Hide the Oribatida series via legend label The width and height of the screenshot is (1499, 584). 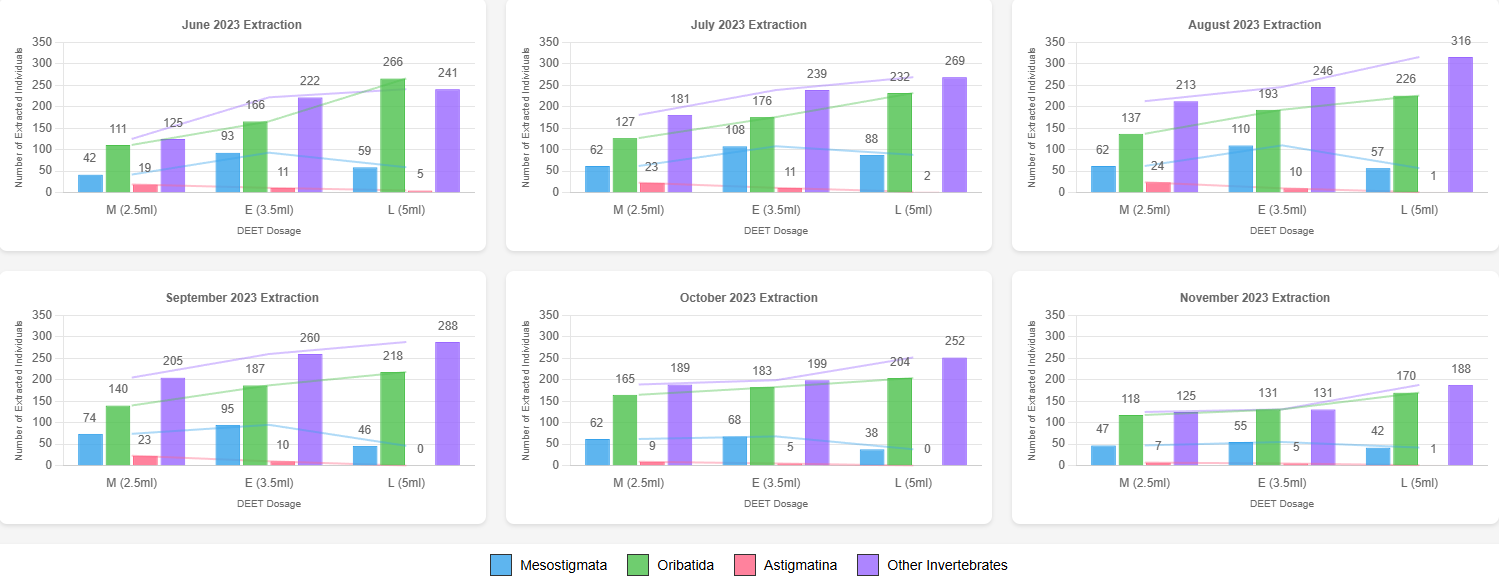pos(685,565)
